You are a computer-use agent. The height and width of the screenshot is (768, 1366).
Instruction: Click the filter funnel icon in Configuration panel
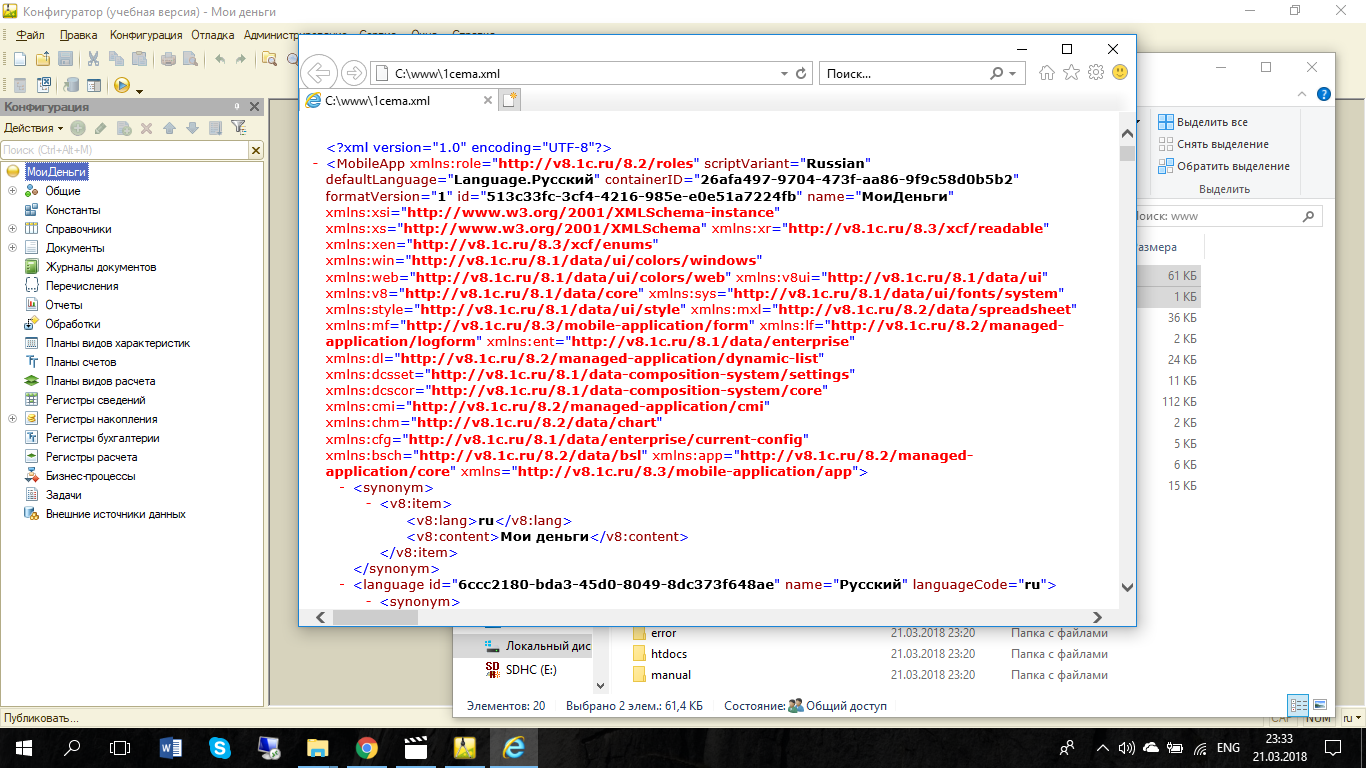(x=237, y=128)
